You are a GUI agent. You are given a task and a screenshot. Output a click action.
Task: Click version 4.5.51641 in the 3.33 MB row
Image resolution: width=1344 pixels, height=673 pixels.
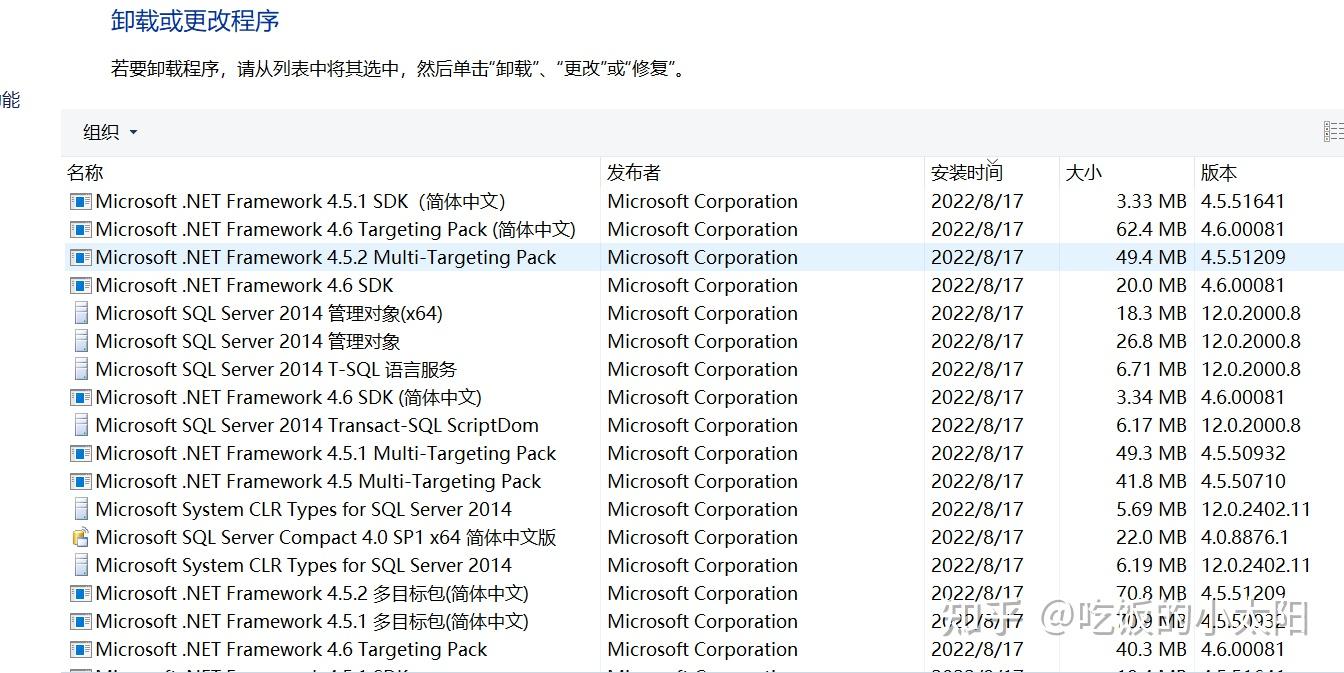(1243, 201)
